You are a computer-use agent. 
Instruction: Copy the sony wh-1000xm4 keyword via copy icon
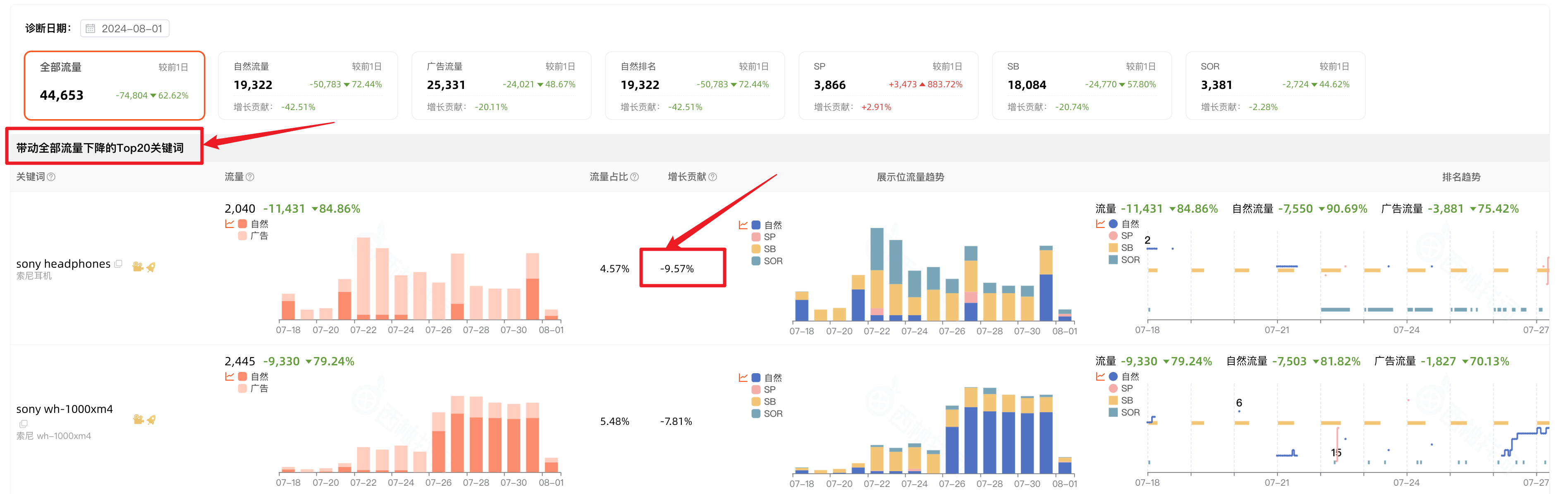[x=23, y=423]
